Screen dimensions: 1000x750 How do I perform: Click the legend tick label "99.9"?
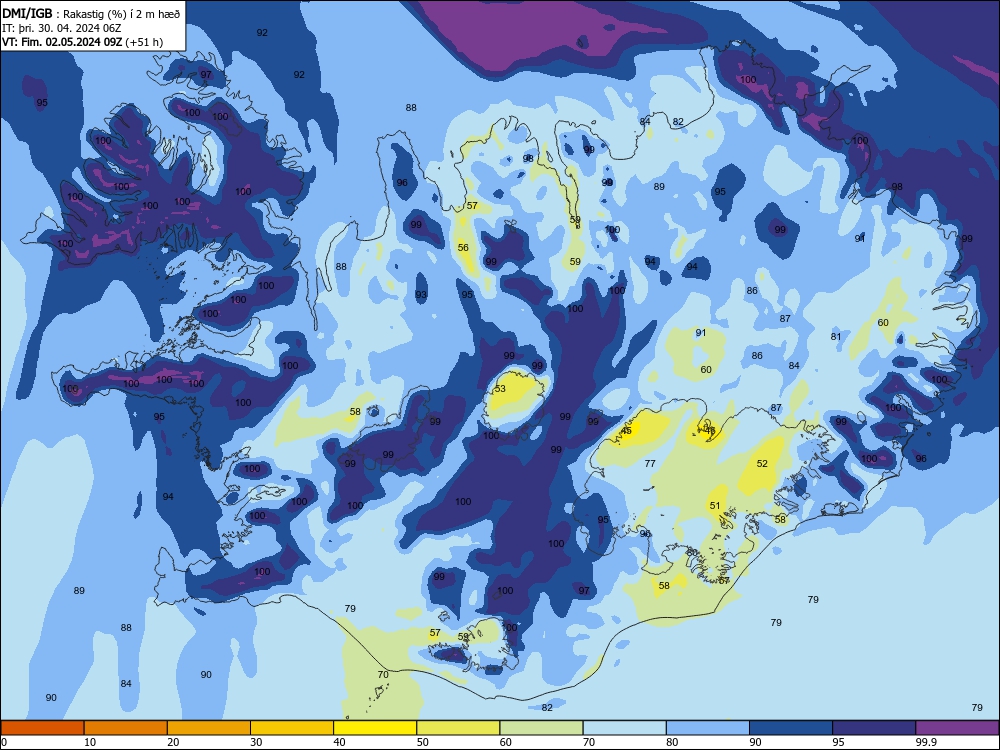[x=926, y=742]
